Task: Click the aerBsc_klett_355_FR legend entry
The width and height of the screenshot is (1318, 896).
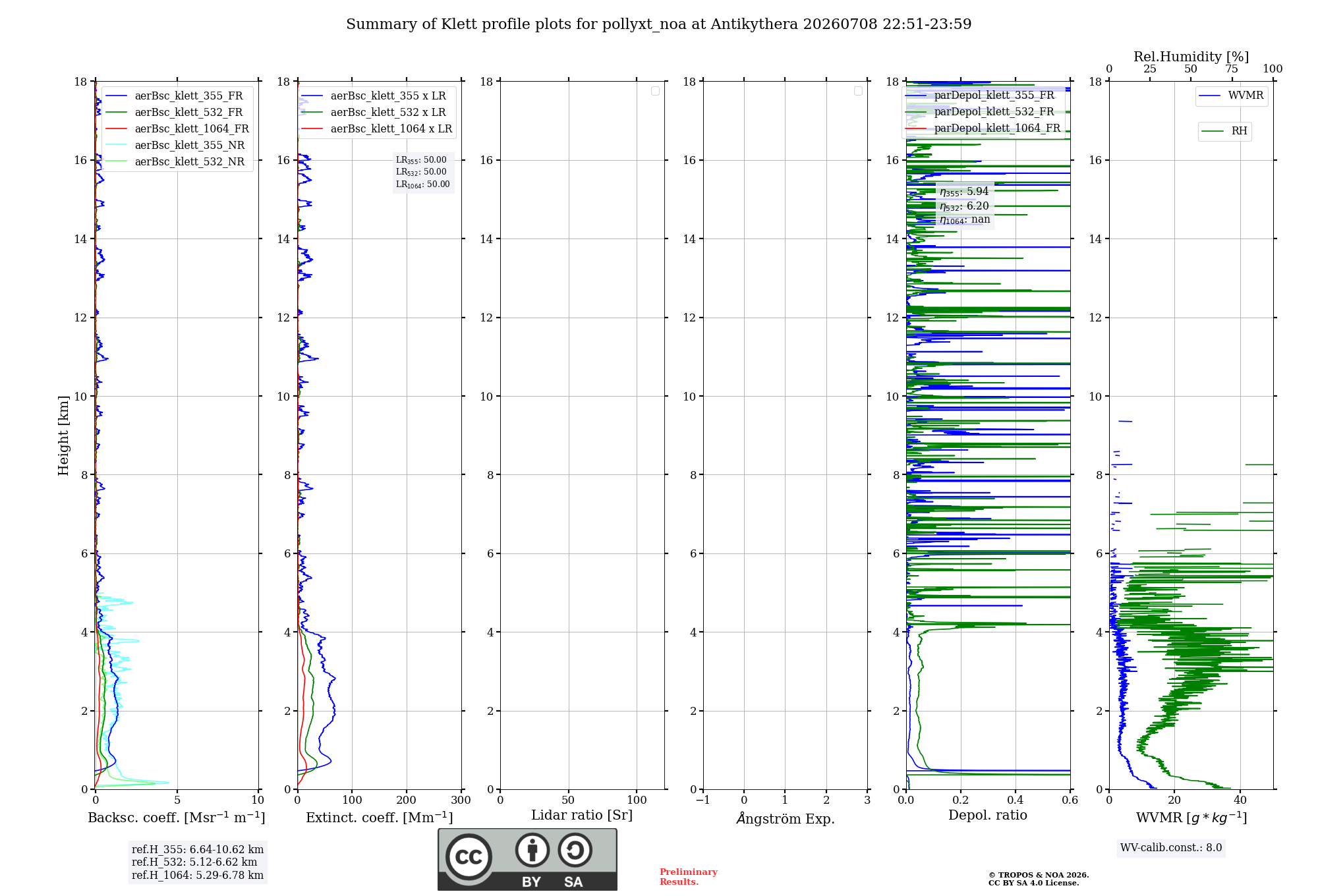Action: pos(175,96)
